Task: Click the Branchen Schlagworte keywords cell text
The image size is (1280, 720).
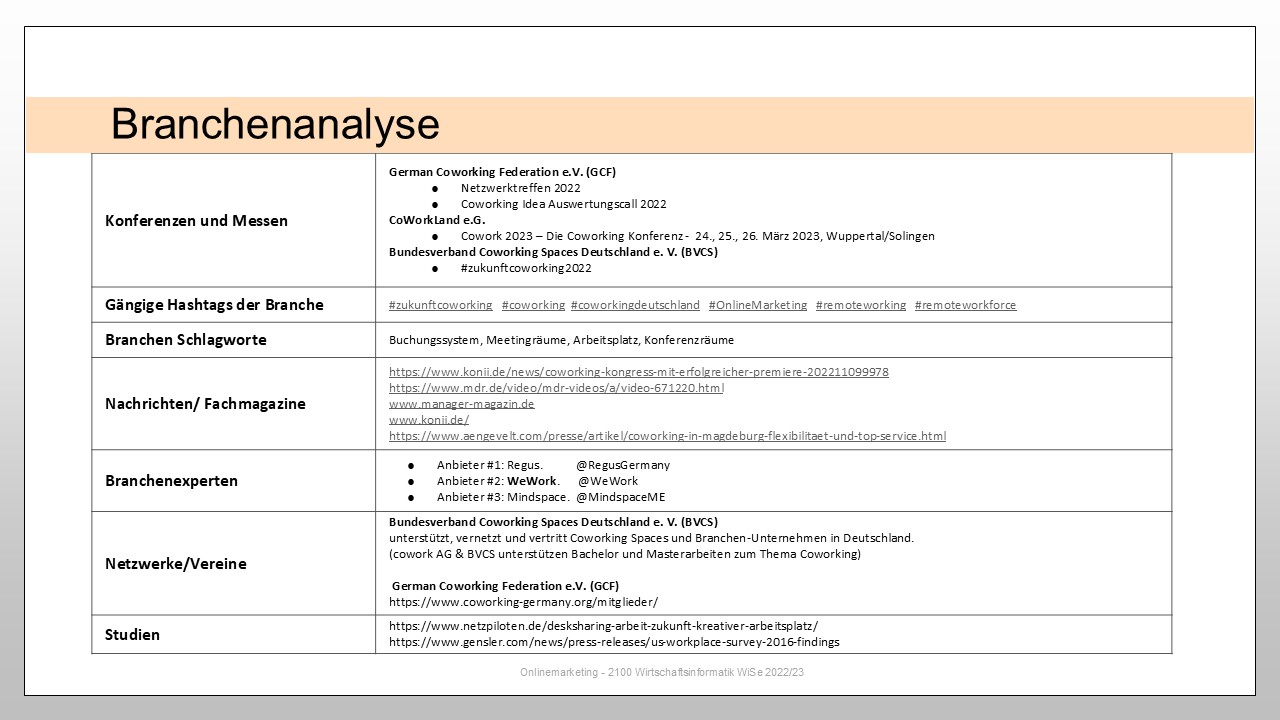Action: tap(561, 340)
